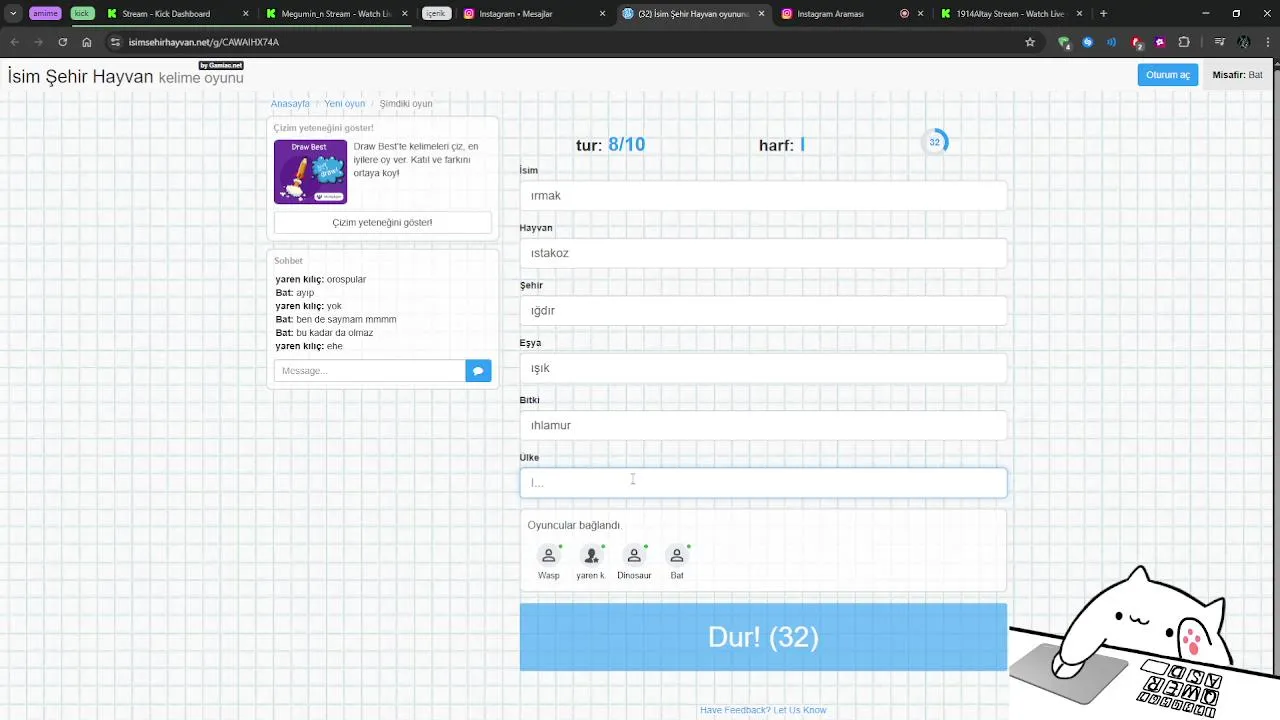Image resolution: width=1280 pixels, height=720 pixels.
Task: Open the Yeni oyun breadcrumb link
Action: pyautogui.click(x=344, y=104)
